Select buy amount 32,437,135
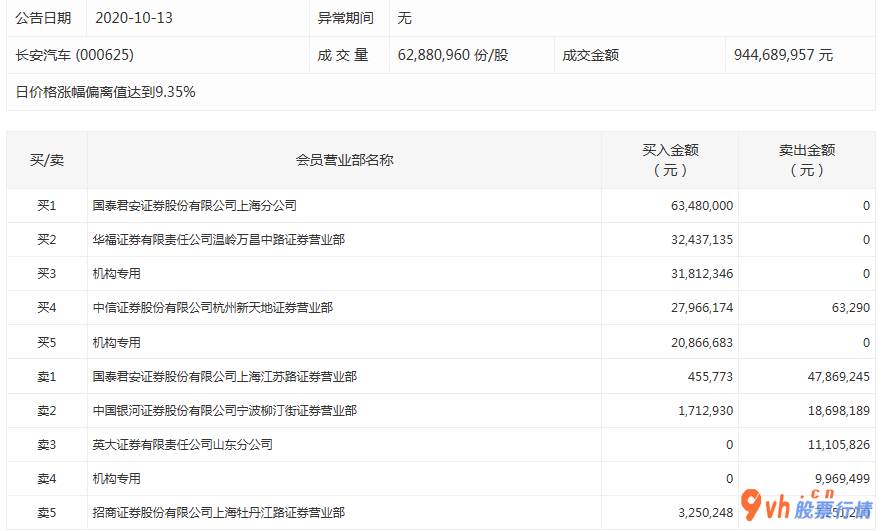Image resolution: width=883 pixels, height=531 pixels. click(702, 239)
